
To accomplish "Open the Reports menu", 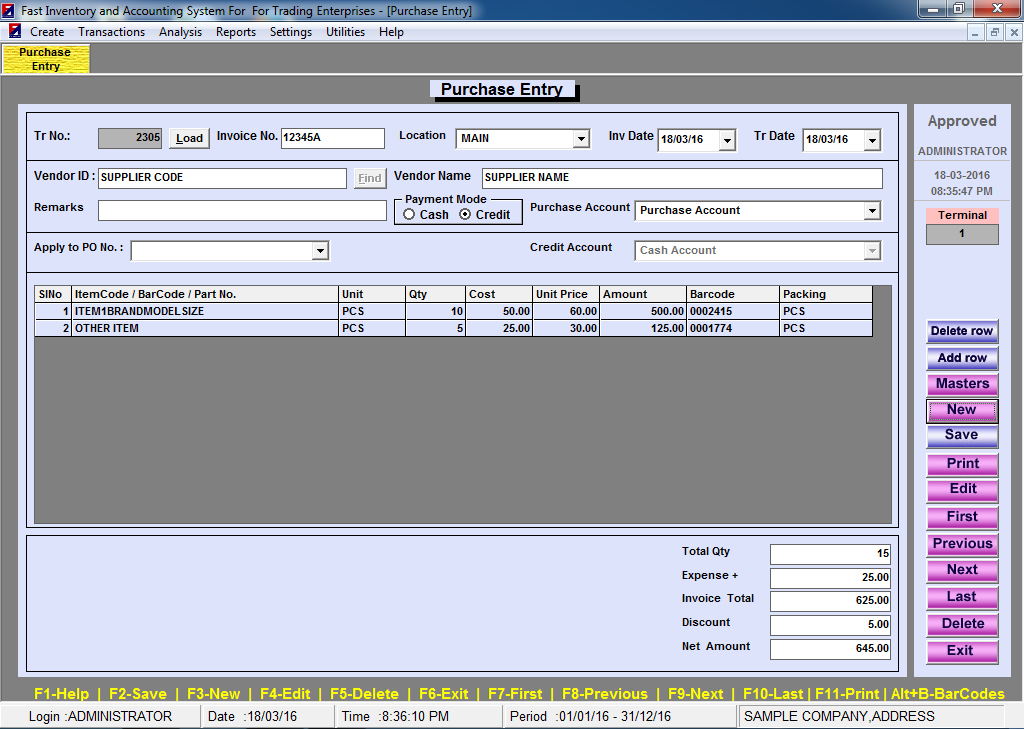I will point(236,32).
